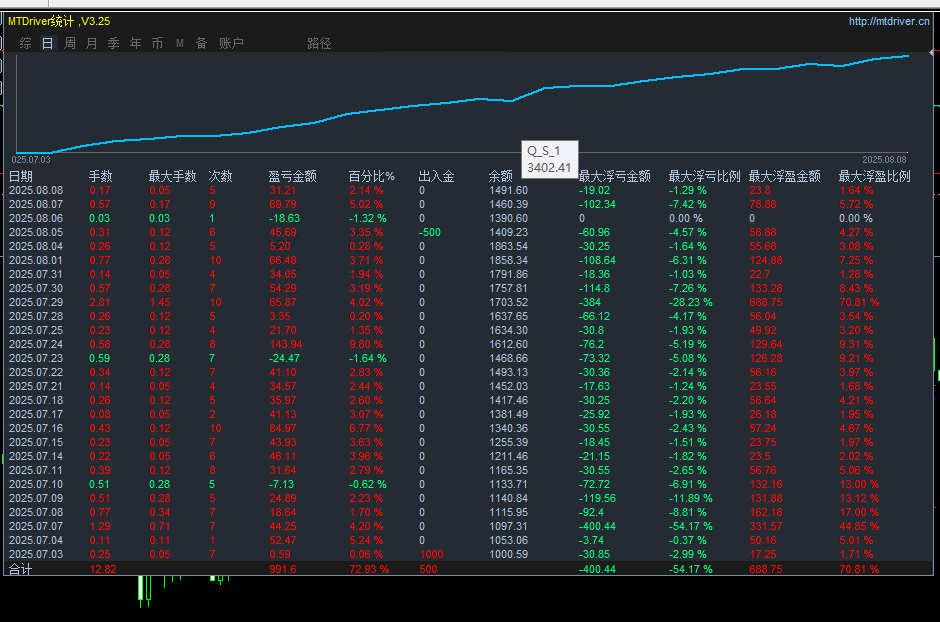Click the M tab button
Viewport: 940px width, 622px height.
click(180, 43)
